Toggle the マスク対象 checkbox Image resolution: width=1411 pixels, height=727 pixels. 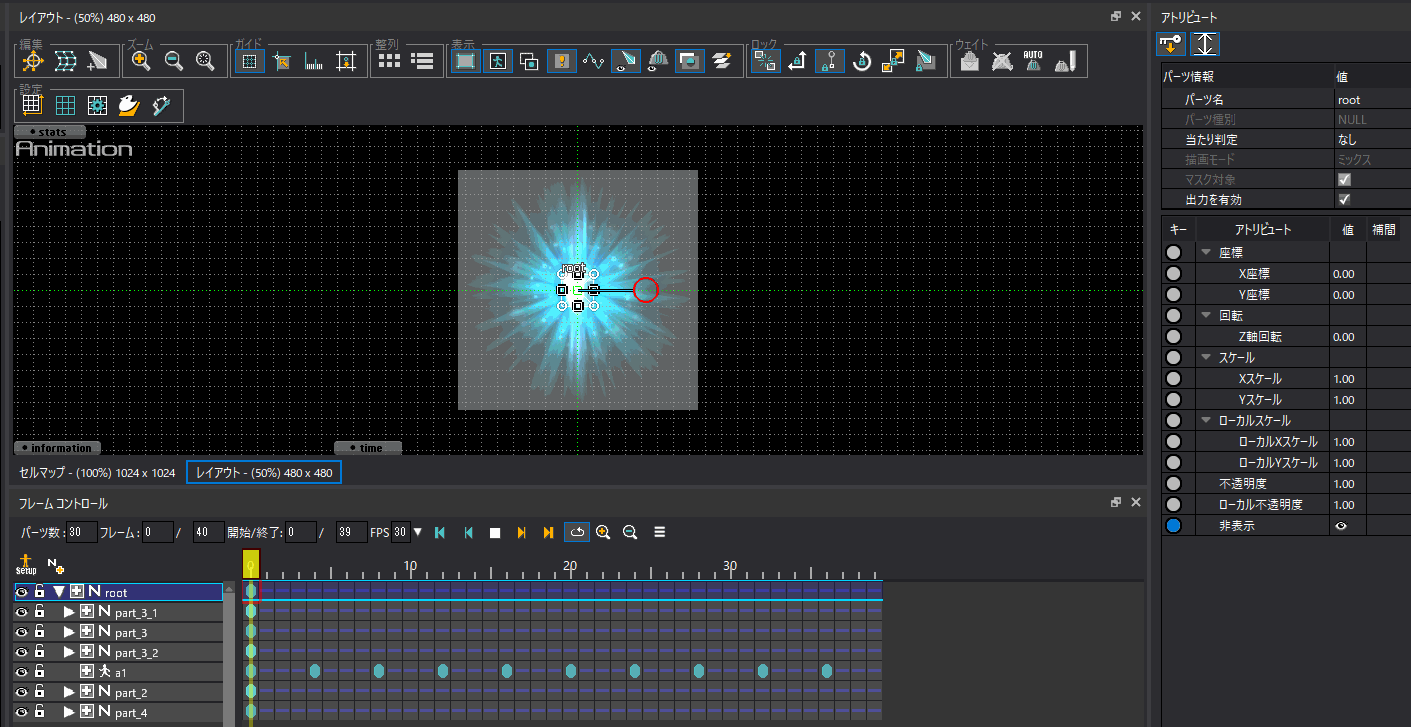pos(1344,180)
